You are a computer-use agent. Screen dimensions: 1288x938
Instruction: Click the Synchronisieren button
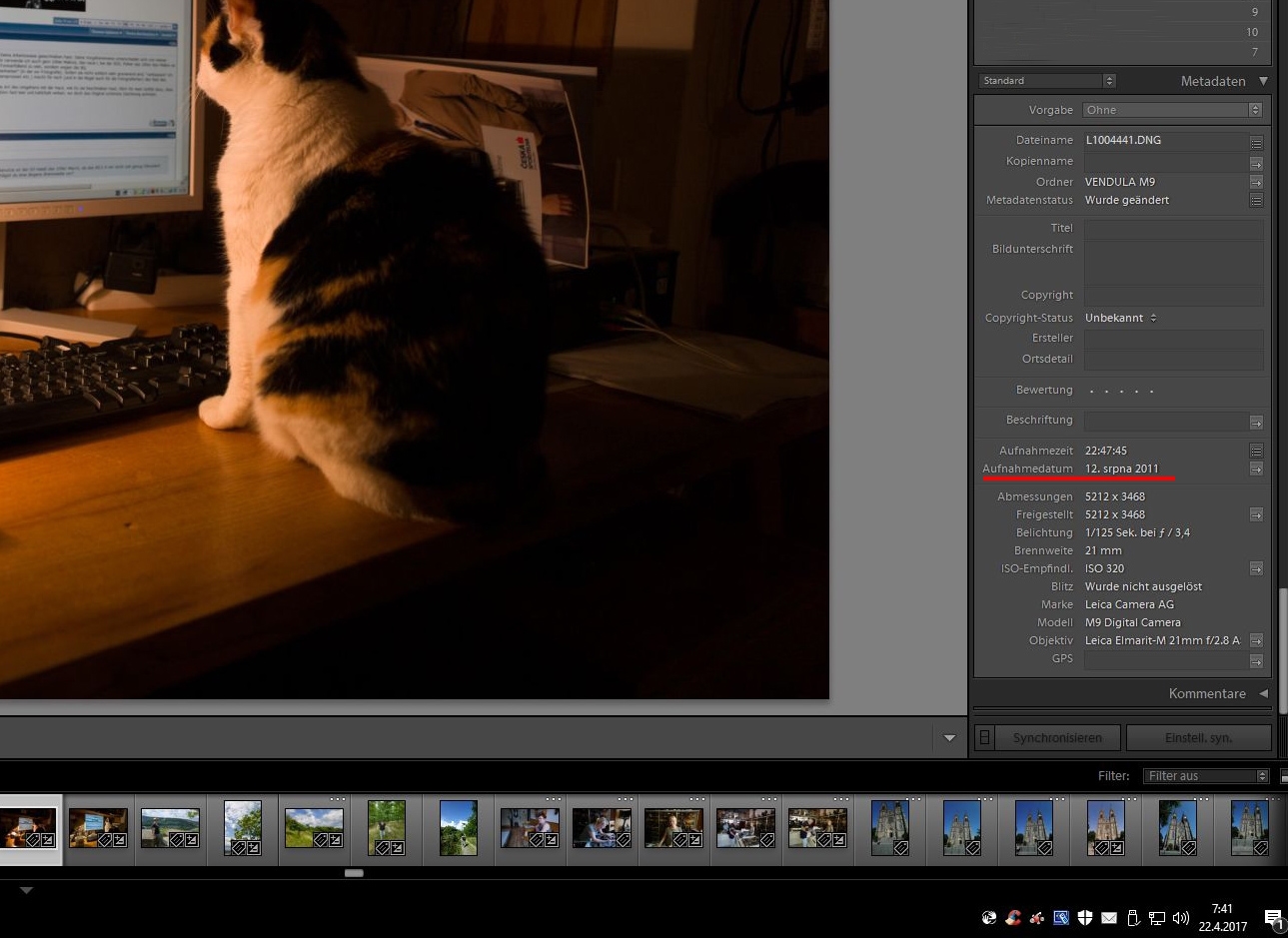click(x=1057, y=737)
